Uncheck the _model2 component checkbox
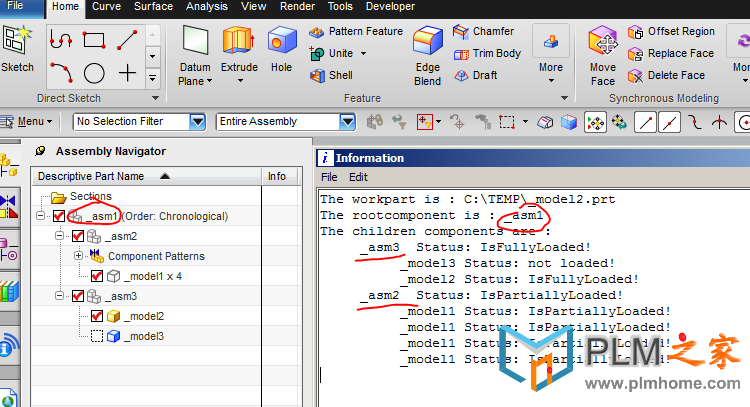 (x=97, y=317)
